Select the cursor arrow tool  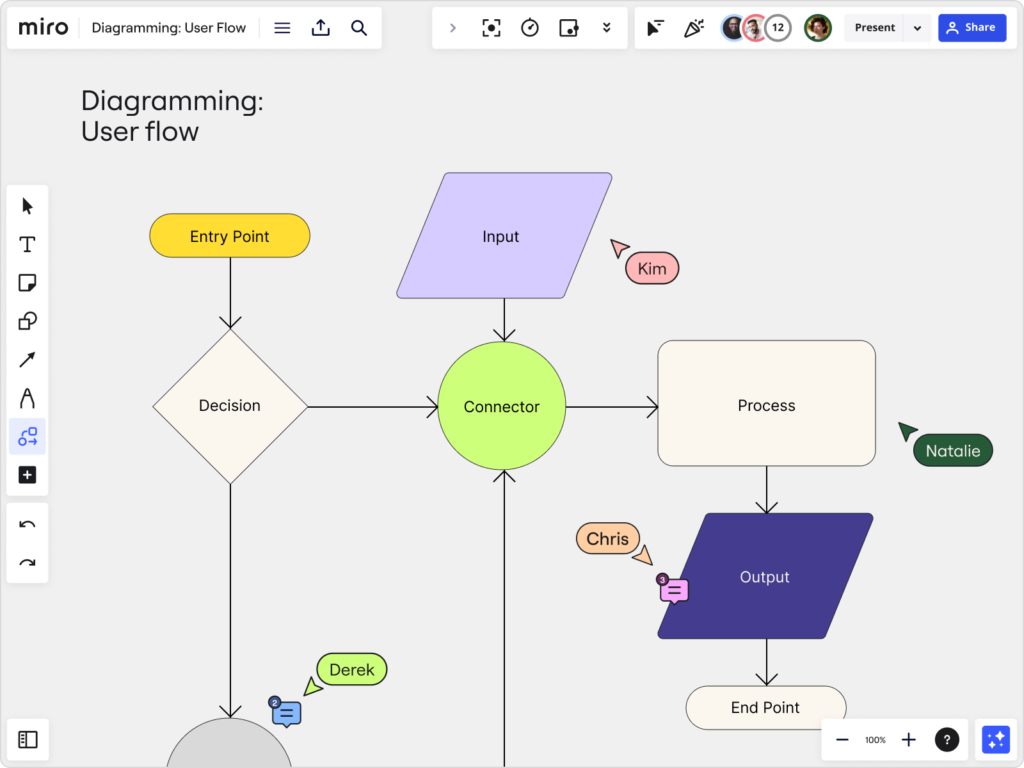[27, 206]
